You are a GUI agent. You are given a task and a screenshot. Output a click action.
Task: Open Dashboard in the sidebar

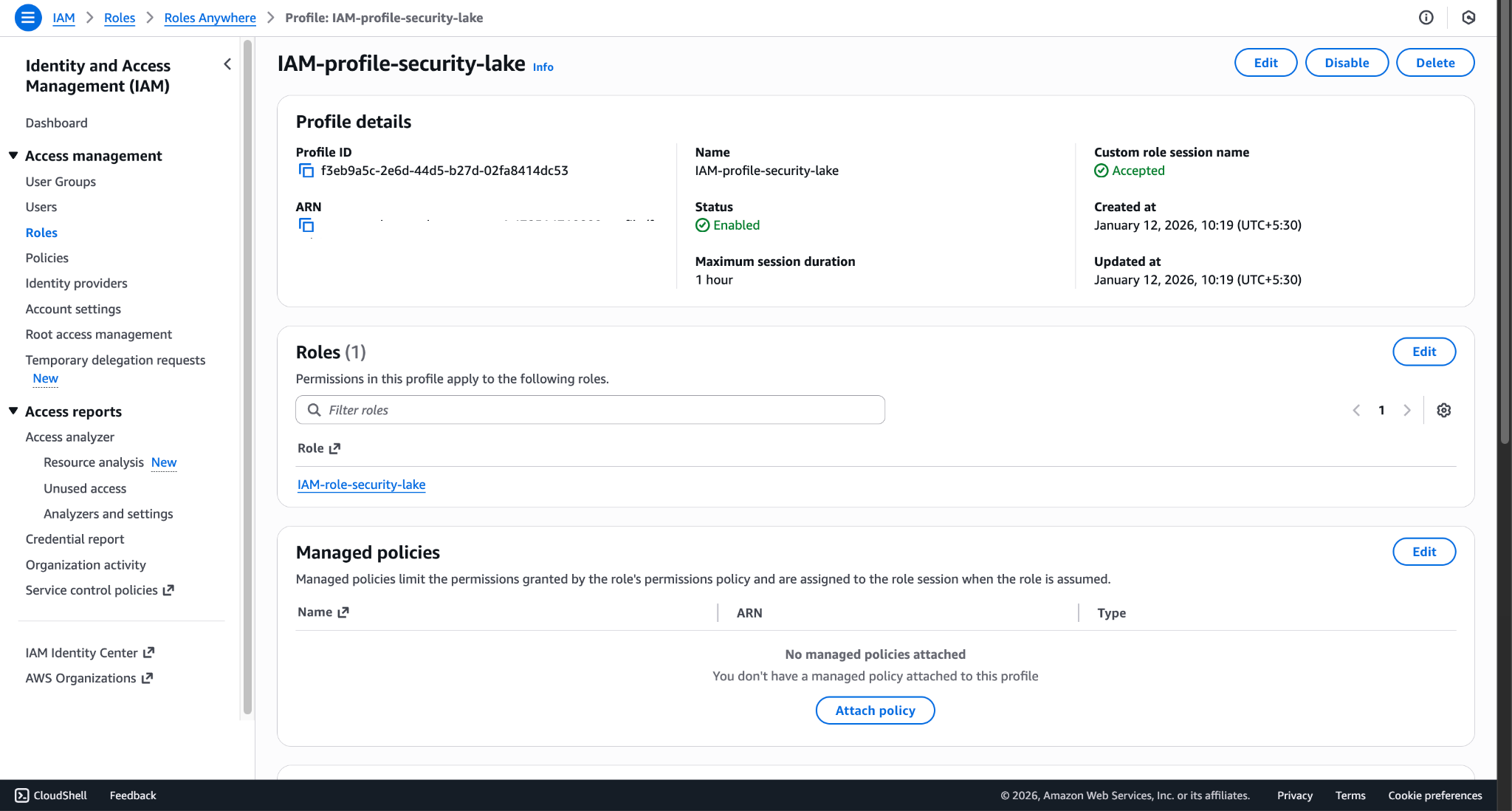56,123
